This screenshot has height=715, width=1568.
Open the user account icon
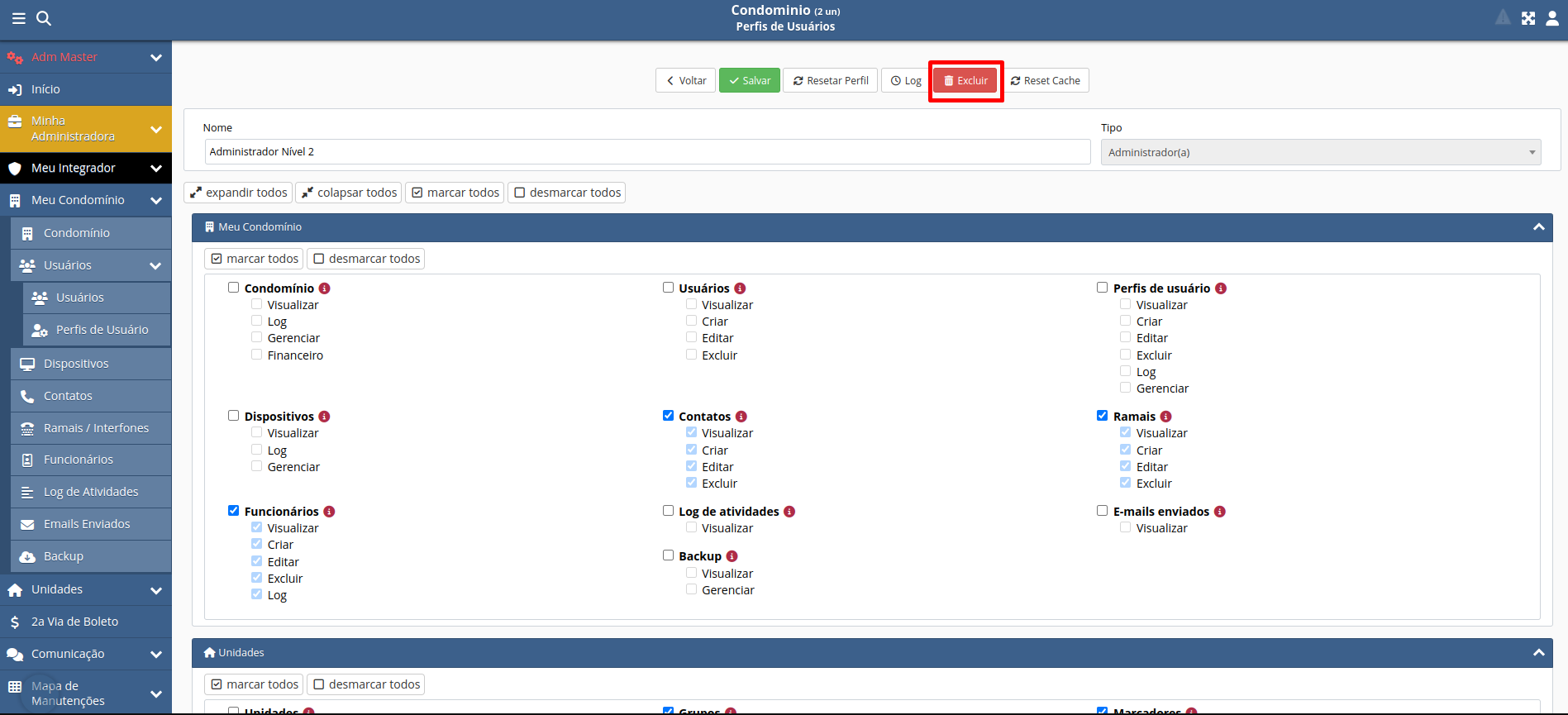coord(1551,18)
